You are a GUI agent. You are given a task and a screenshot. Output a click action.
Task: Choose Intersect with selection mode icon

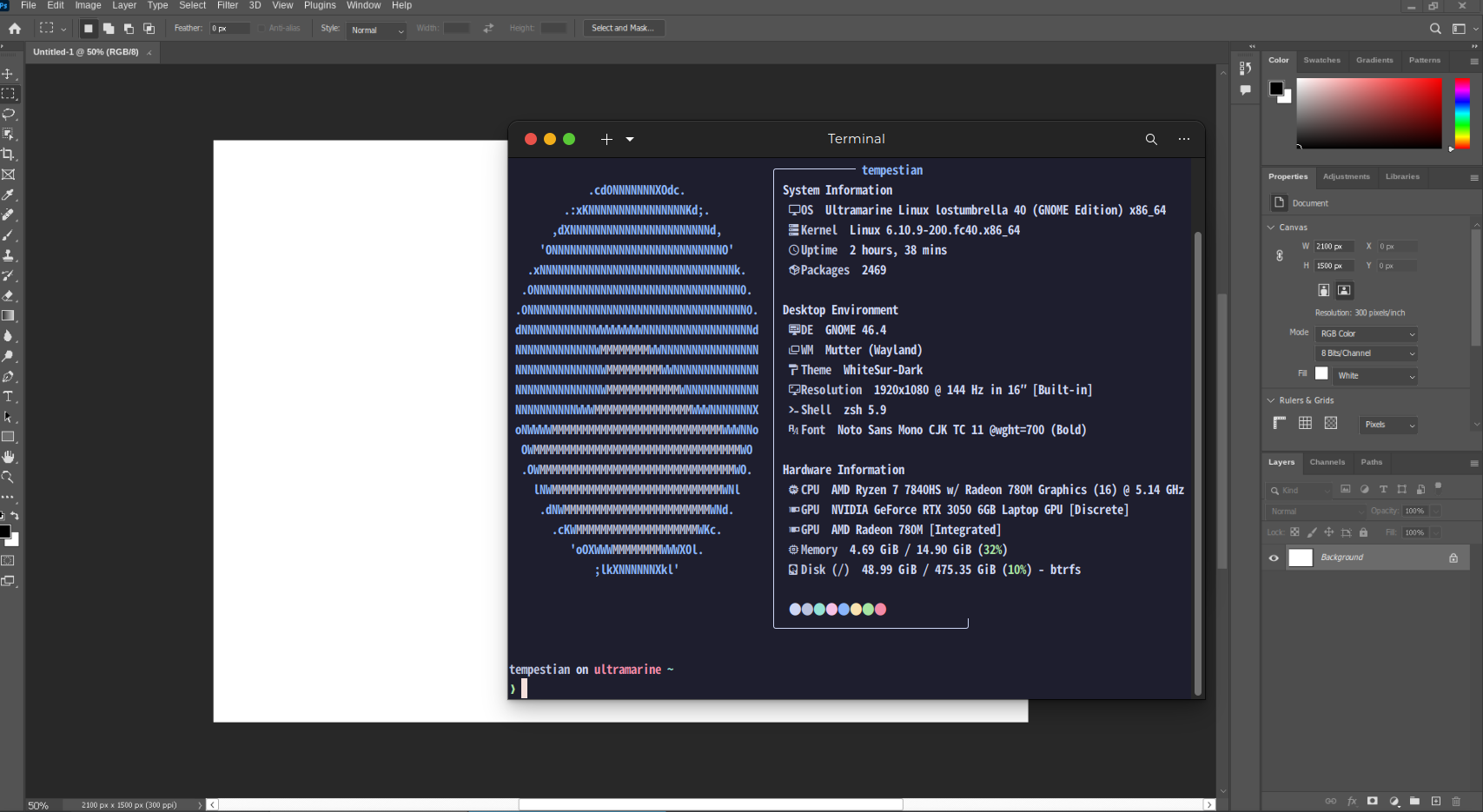149,29
